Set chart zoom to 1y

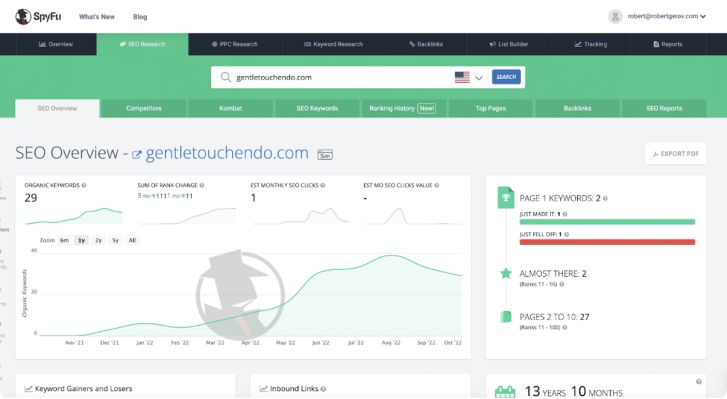82,240
